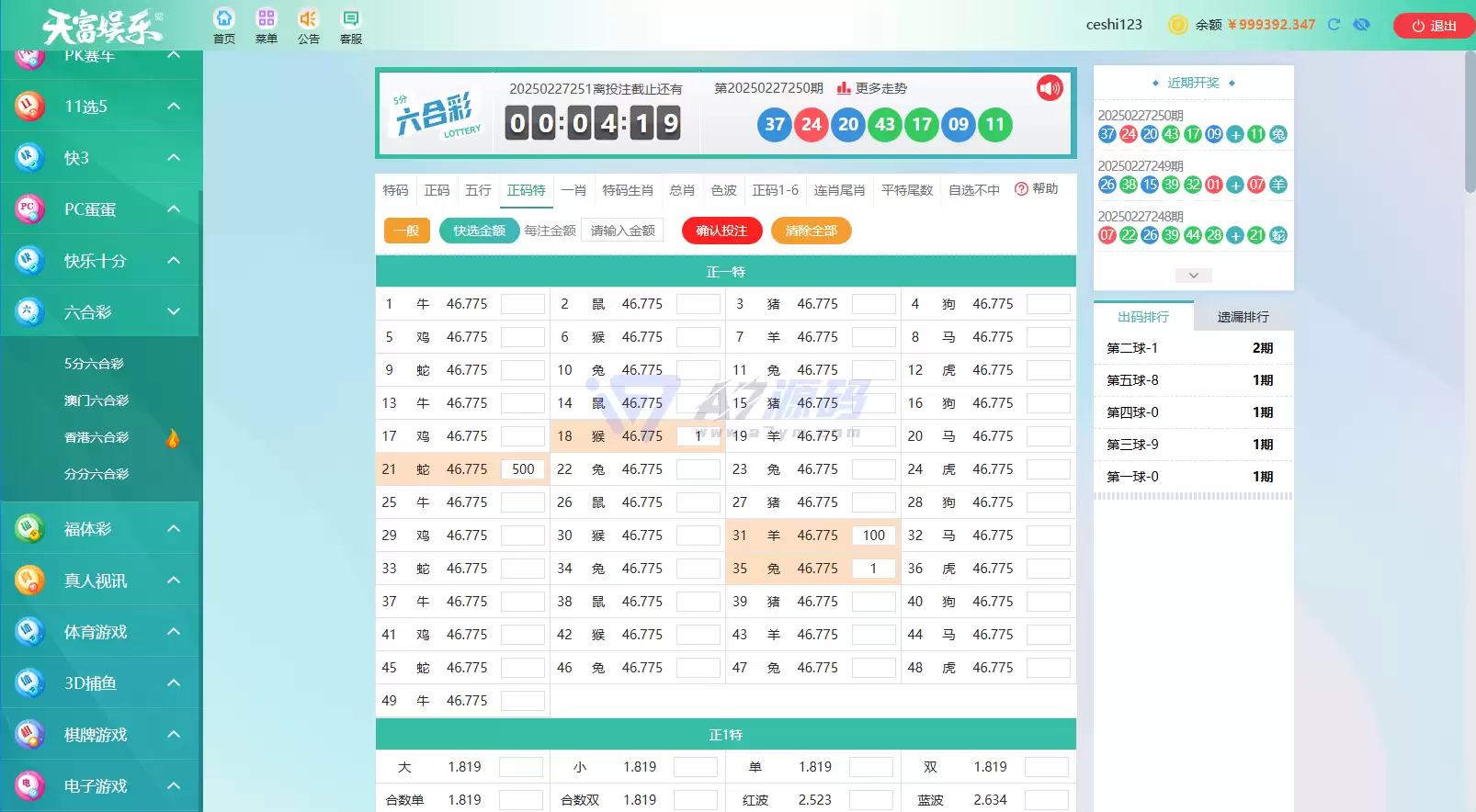Click the 更多走势 chart icon
This screenshot has height=812, width=1476.
click(843, 88)
